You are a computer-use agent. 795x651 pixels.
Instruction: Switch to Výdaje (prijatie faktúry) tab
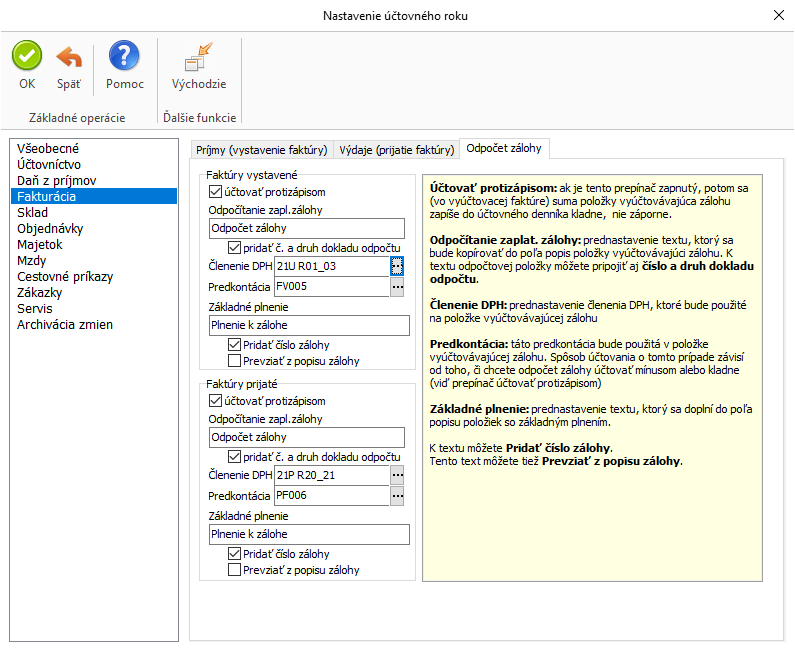click(396, 150)
